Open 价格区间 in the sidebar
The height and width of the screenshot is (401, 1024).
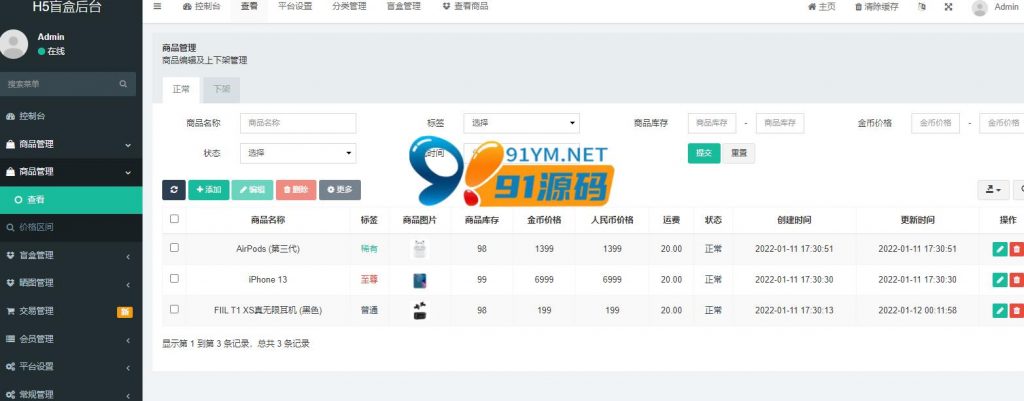[71, 227]
